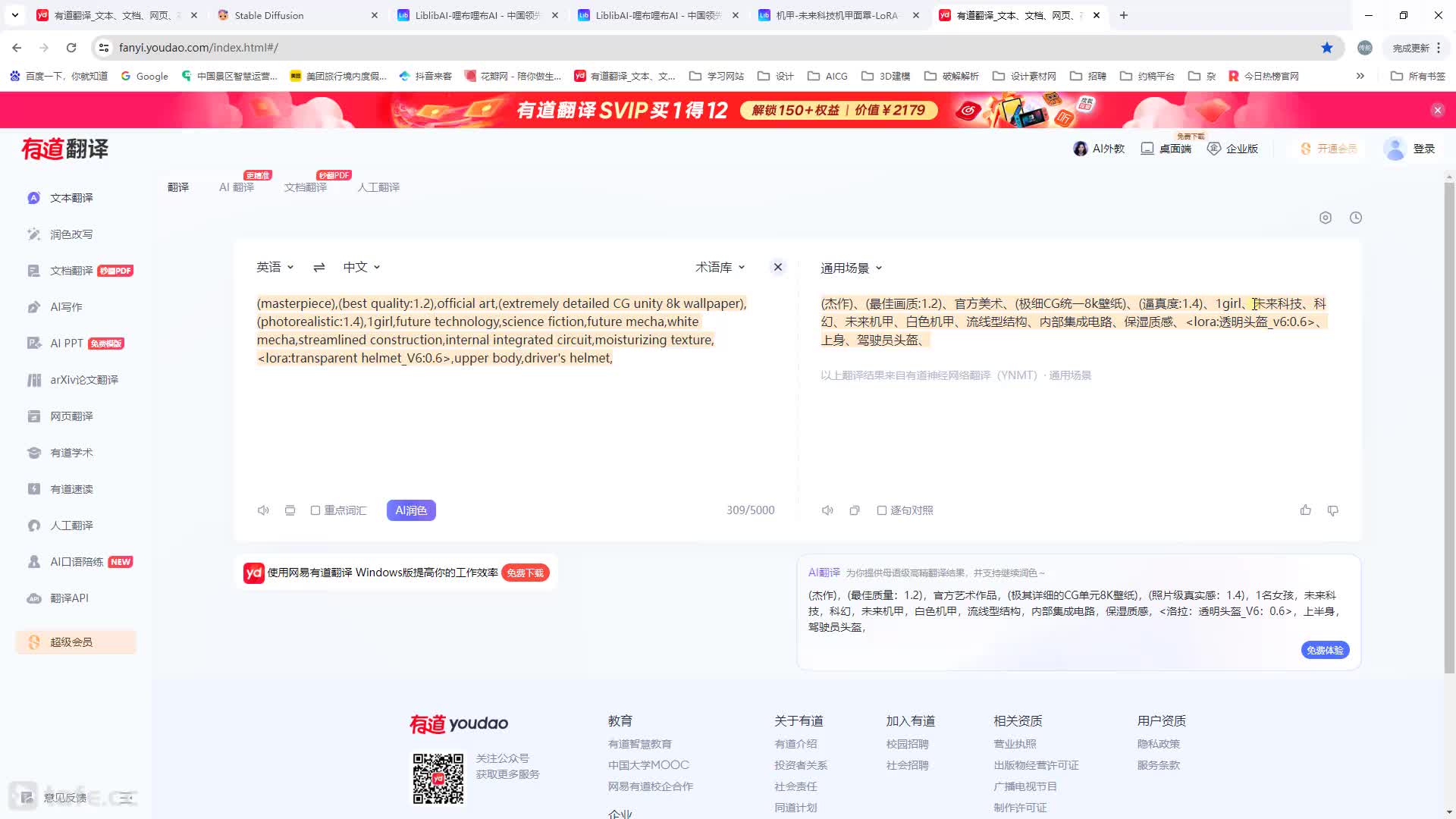Click the Youdao Fanyi logo

click(x=65, y=149)
